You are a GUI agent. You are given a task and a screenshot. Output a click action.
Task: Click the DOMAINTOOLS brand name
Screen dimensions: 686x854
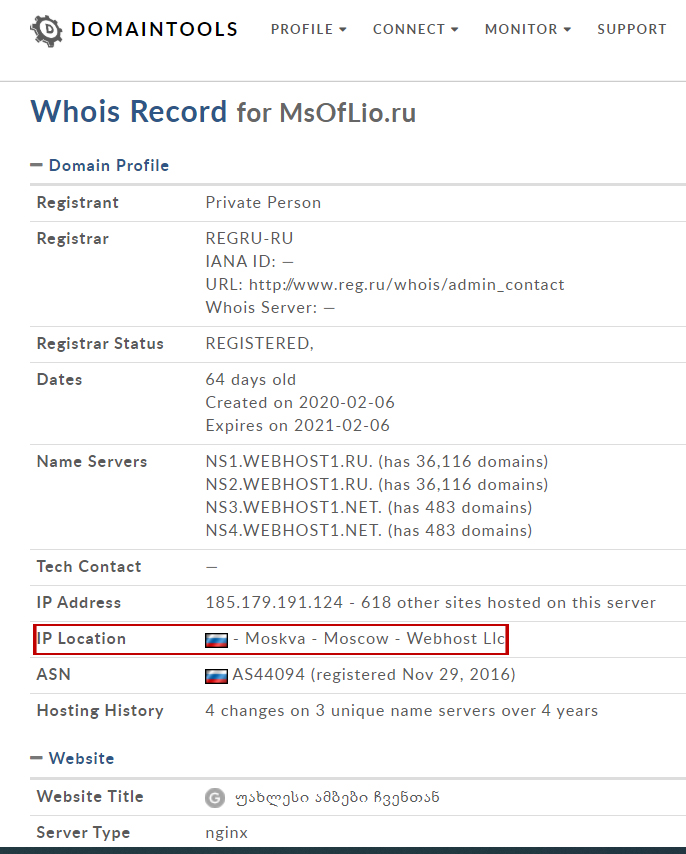pos(155,29)
